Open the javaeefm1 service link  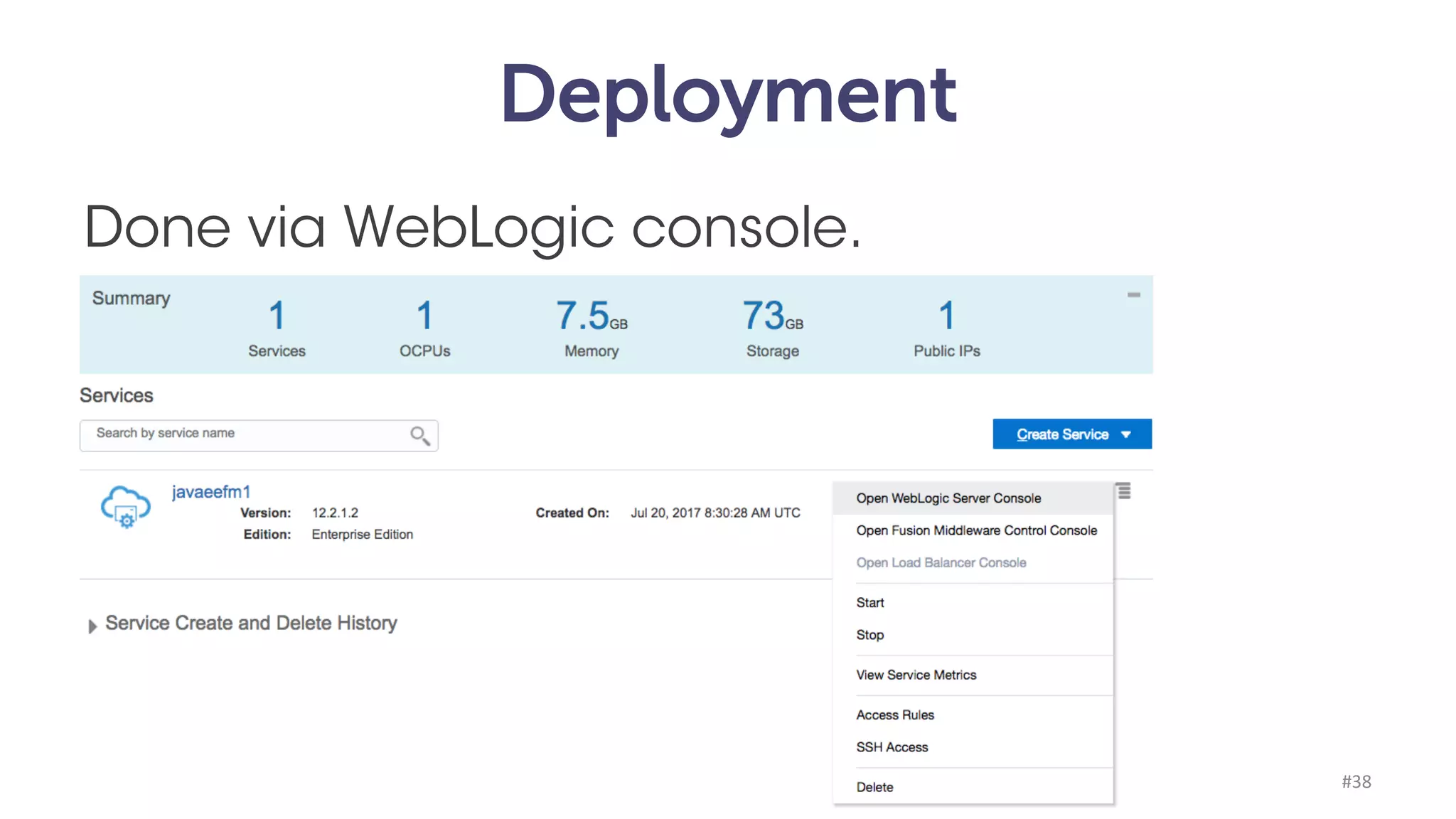[x=211, y=492]
